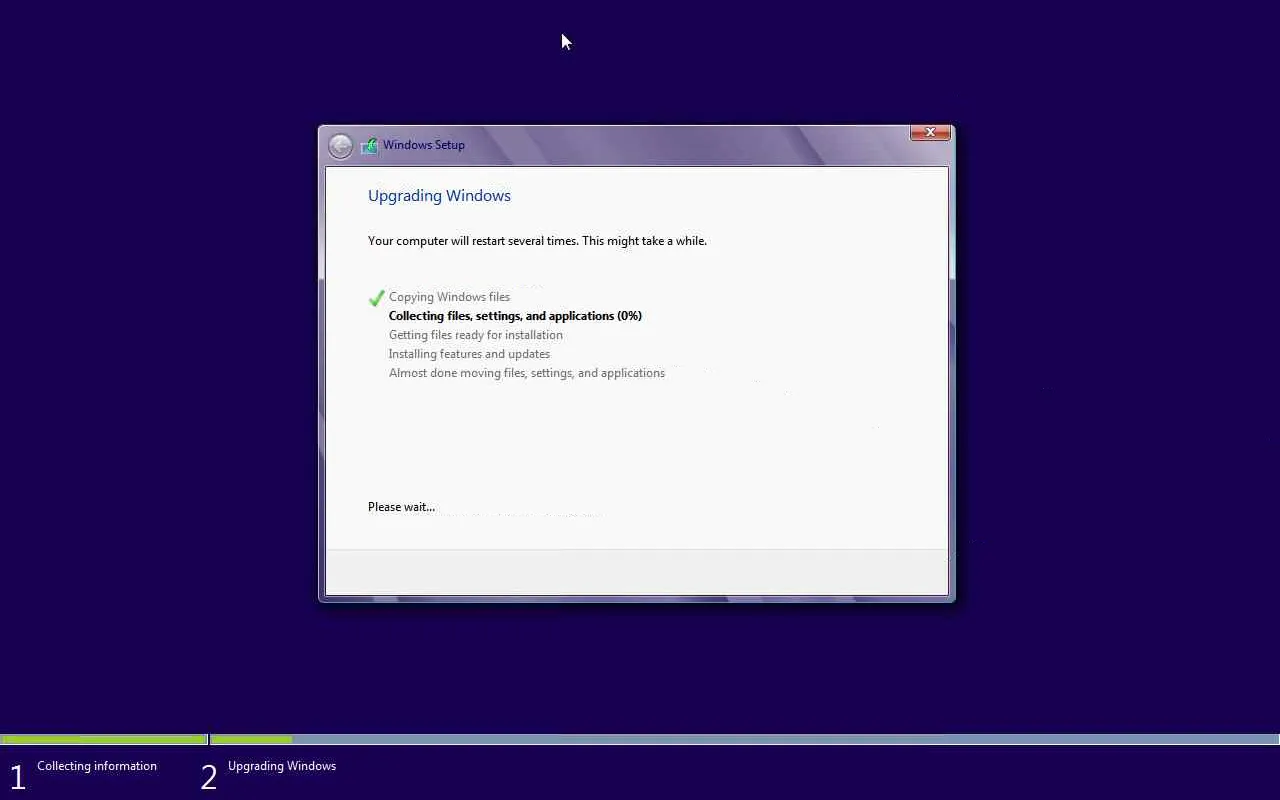Select the 'Upgrading Windows' heading
This screenshot has width=1280, height=800.
(x=439, y=195)
